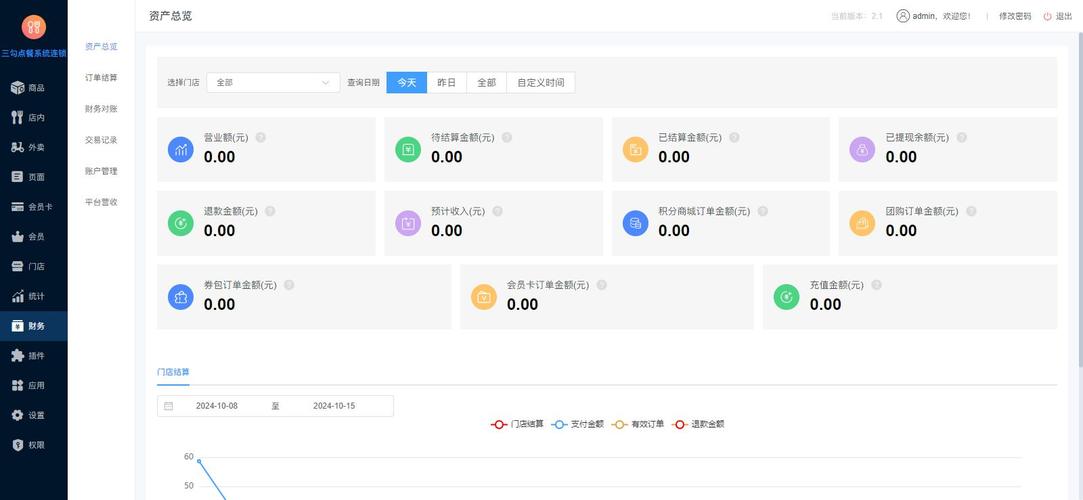Click the purple 已提现余额 icon
1083x500 pixels.
click(x=863, y=149)
